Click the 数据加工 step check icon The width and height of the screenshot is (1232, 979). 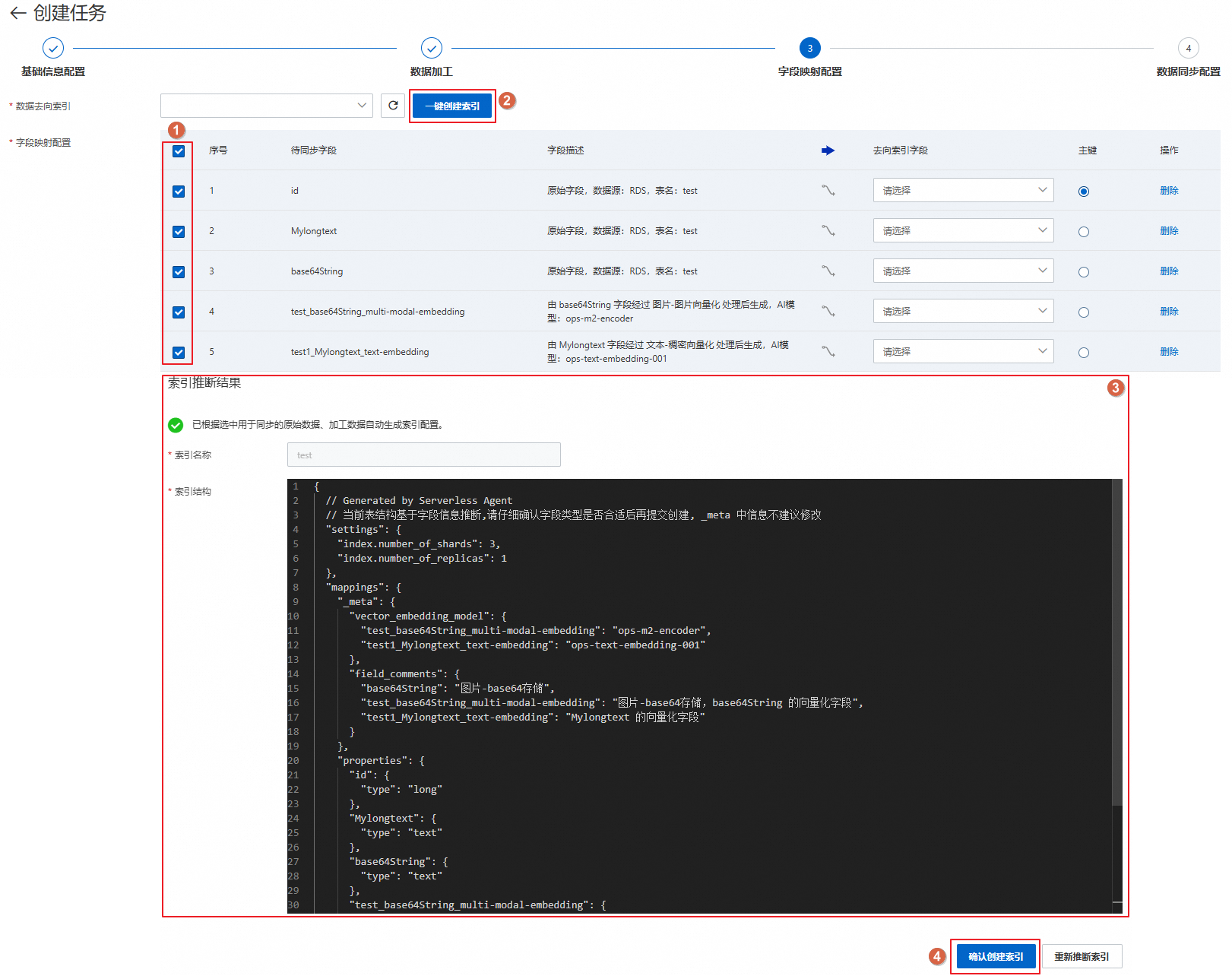click(432, 48)
